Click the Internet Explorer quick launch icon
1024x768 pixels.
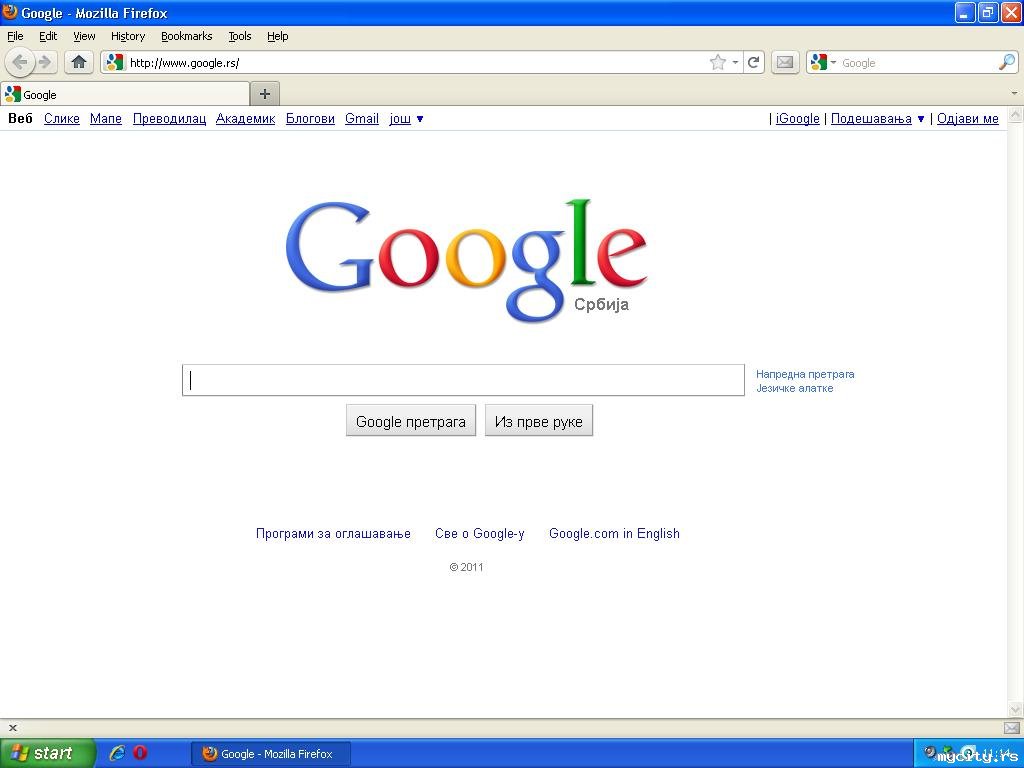pos(118,753)
